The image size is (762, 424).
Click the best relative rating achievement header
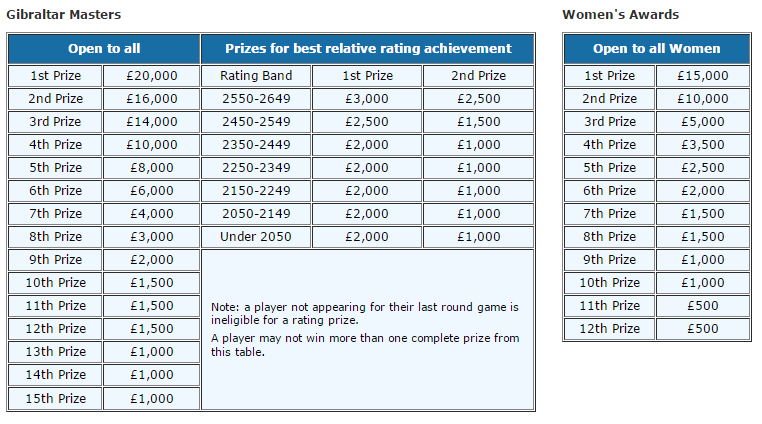[368, 49]
